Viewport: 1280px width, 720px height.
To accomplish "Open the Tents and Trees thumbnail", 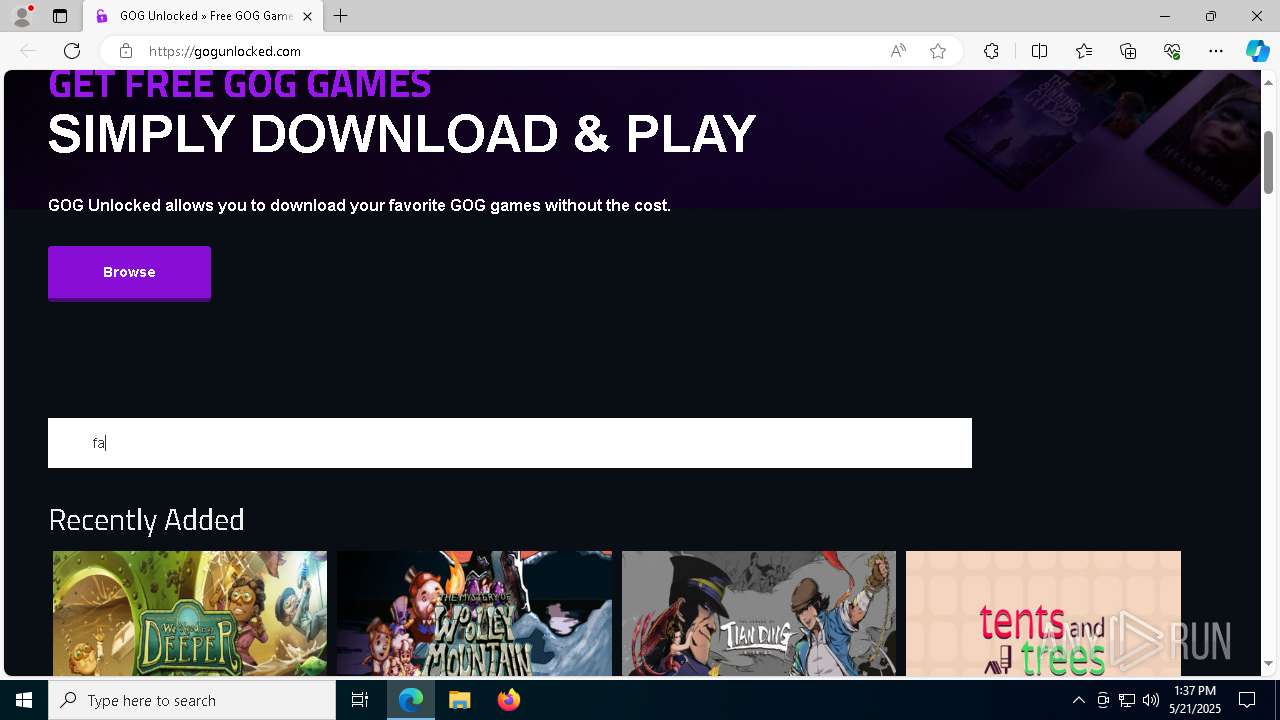I will [x=1043, y=613].
